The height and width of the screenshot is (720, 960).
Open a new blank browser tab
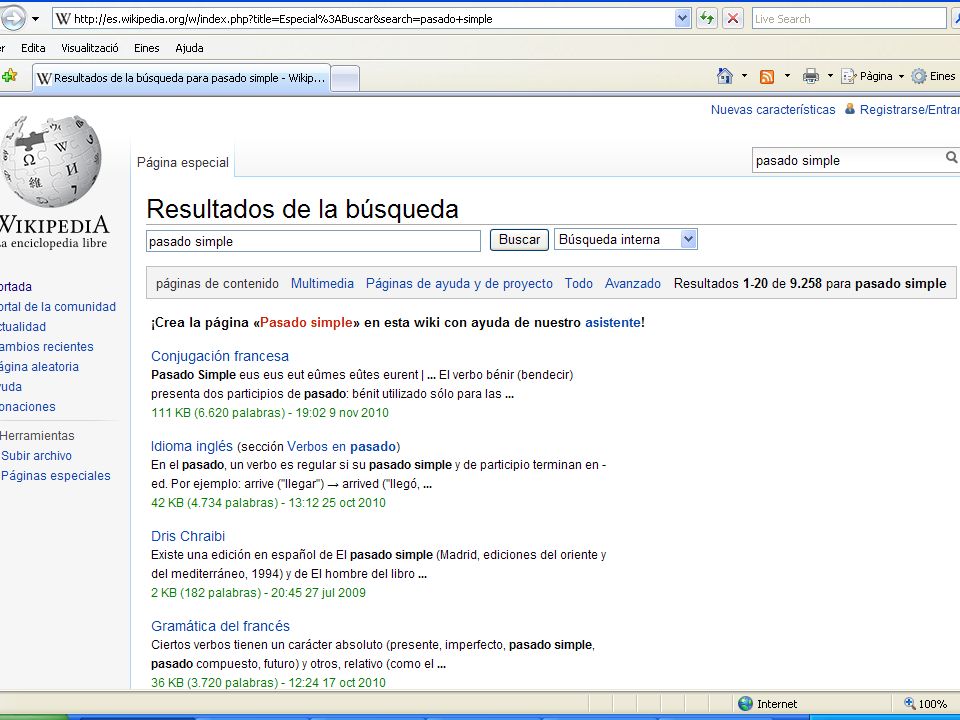[345, 78]
